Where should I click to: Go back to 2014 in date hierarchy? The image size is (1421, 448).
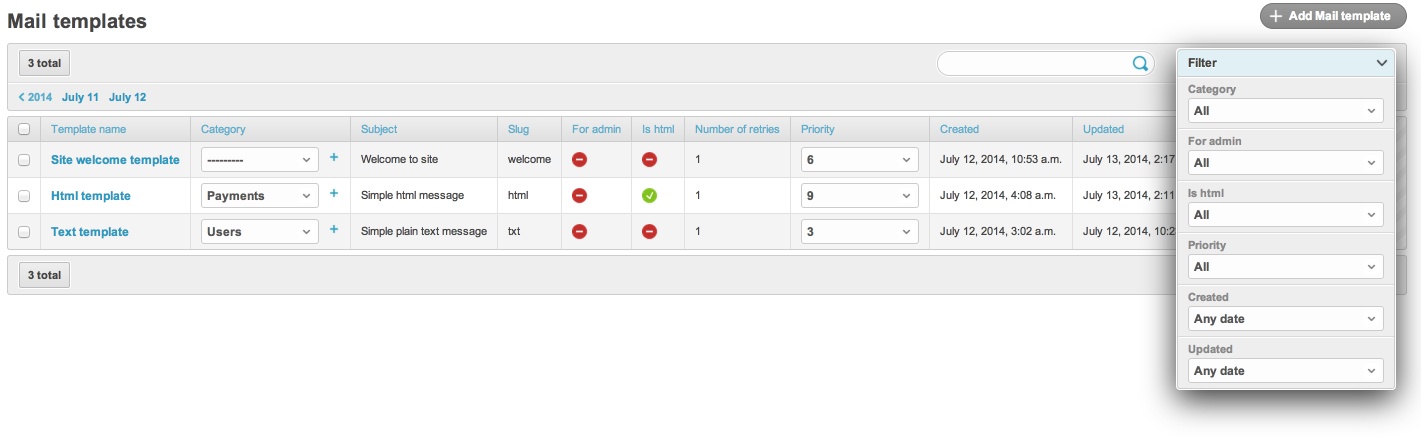[x=35, y=97]
